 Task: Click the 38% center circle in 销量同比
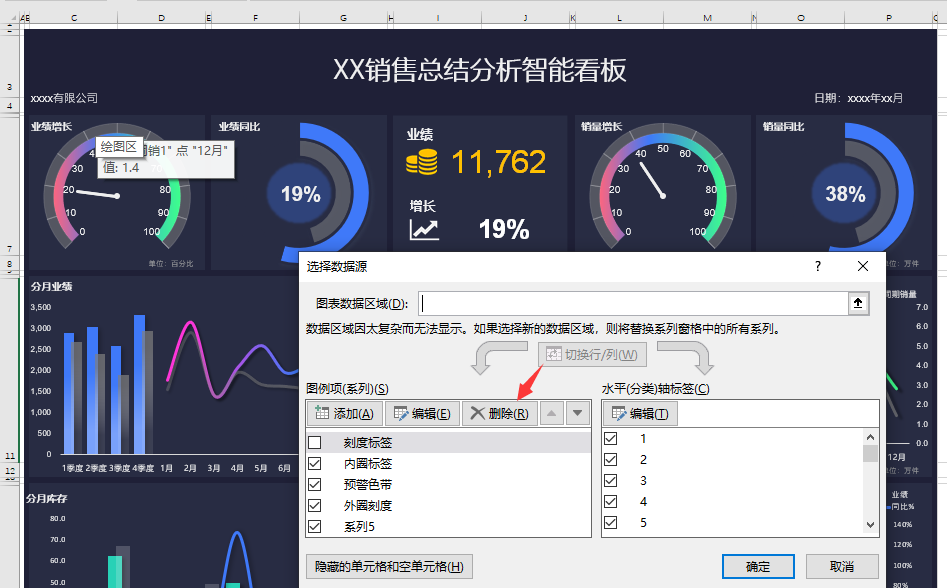[846, 194]
